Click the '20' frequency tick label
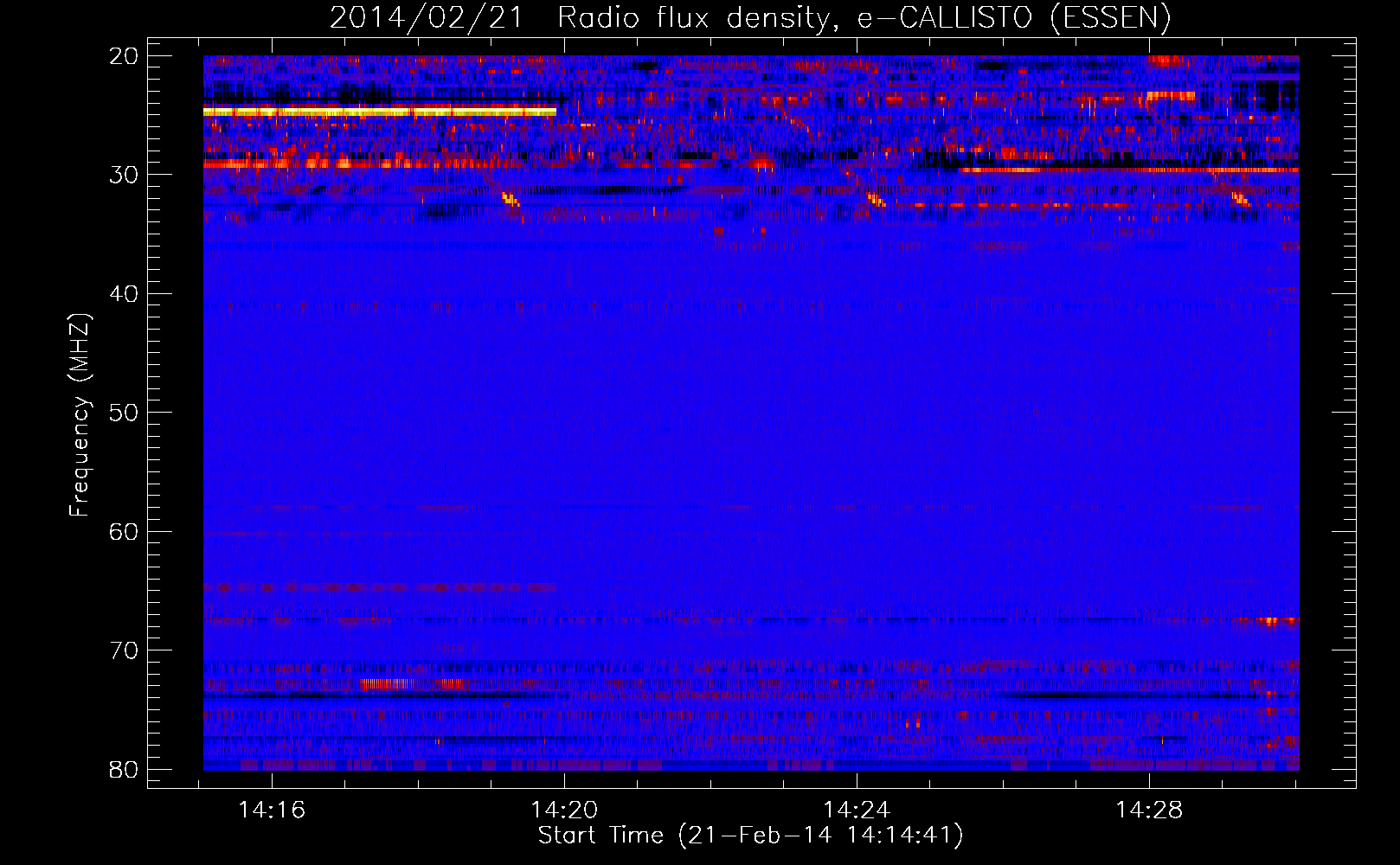 124,56
